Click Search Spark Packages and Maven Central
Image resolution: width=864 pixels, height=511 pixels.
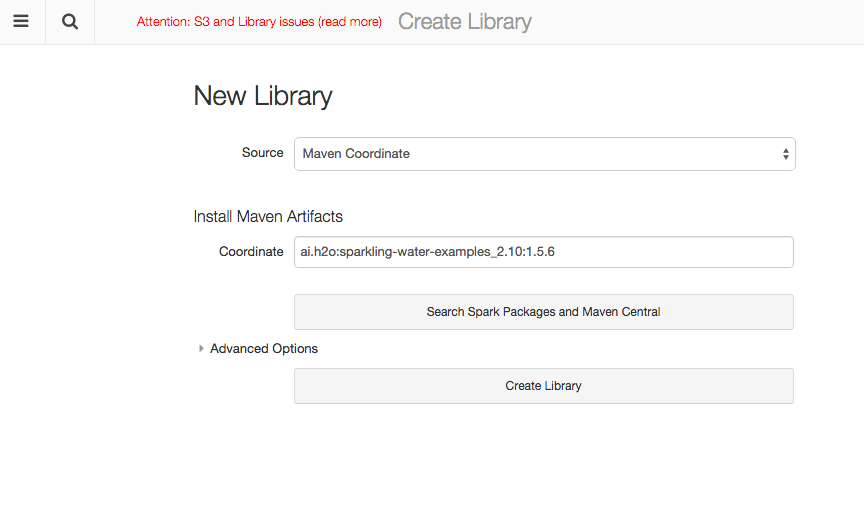click(x=543, y=312)
